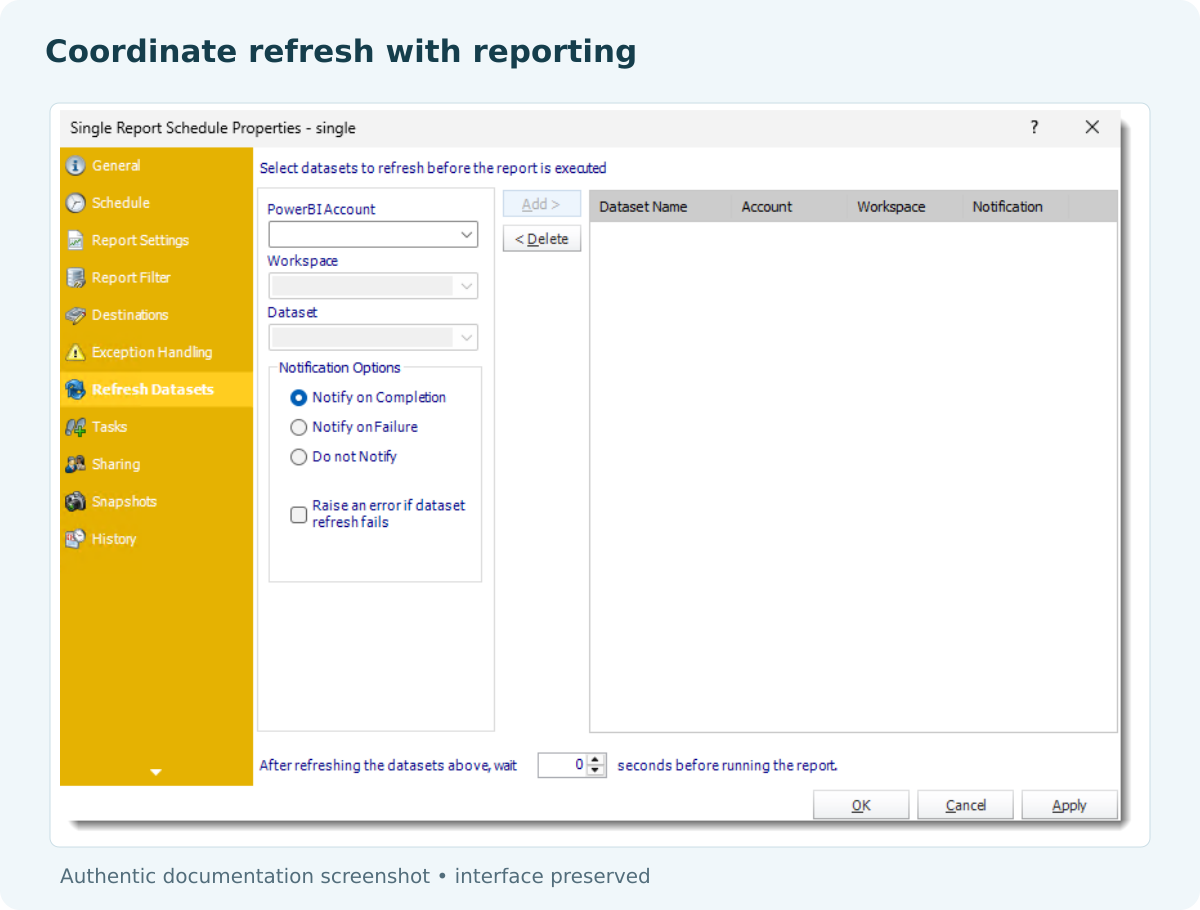Click the Cancel button

click(965, 805)
